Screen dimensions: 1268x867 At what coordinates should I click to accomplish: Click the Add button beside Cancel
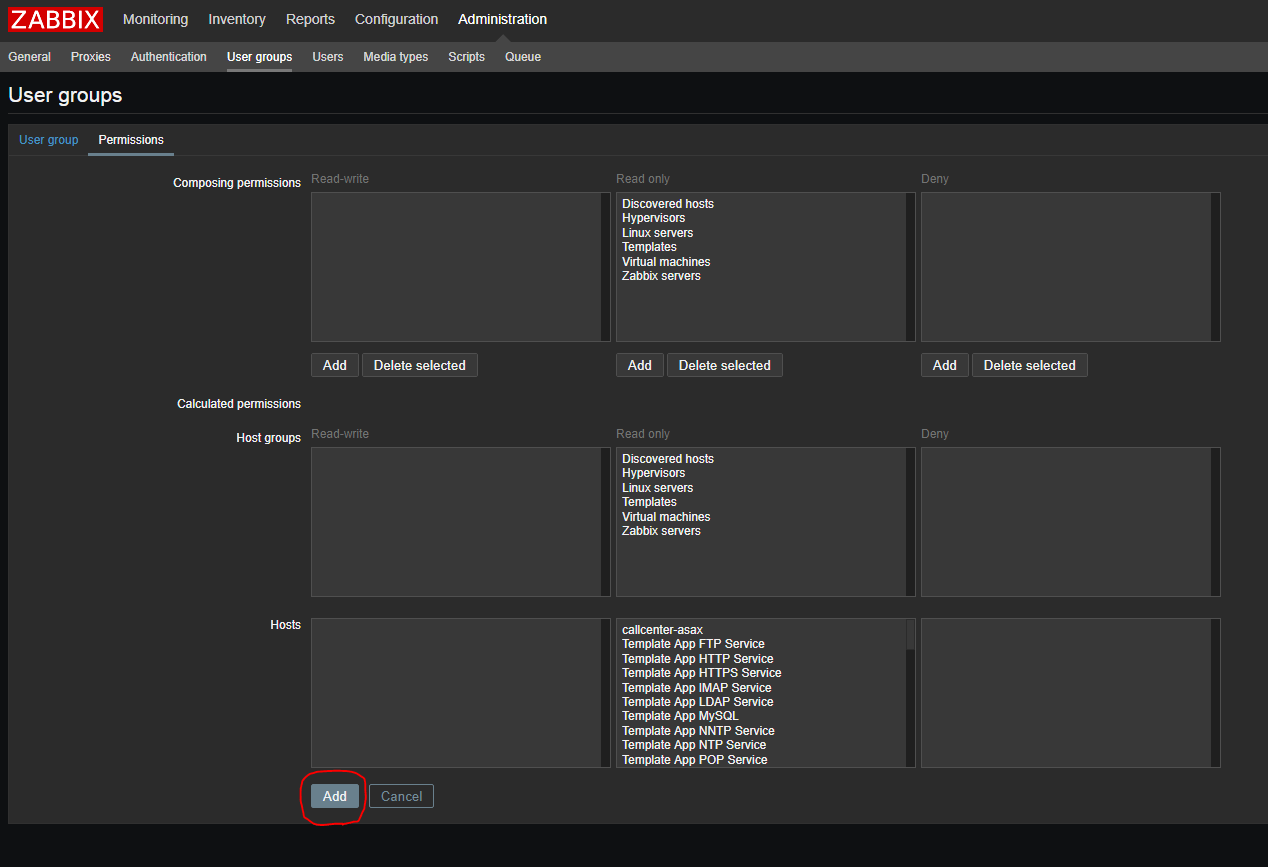pos(334,796)
